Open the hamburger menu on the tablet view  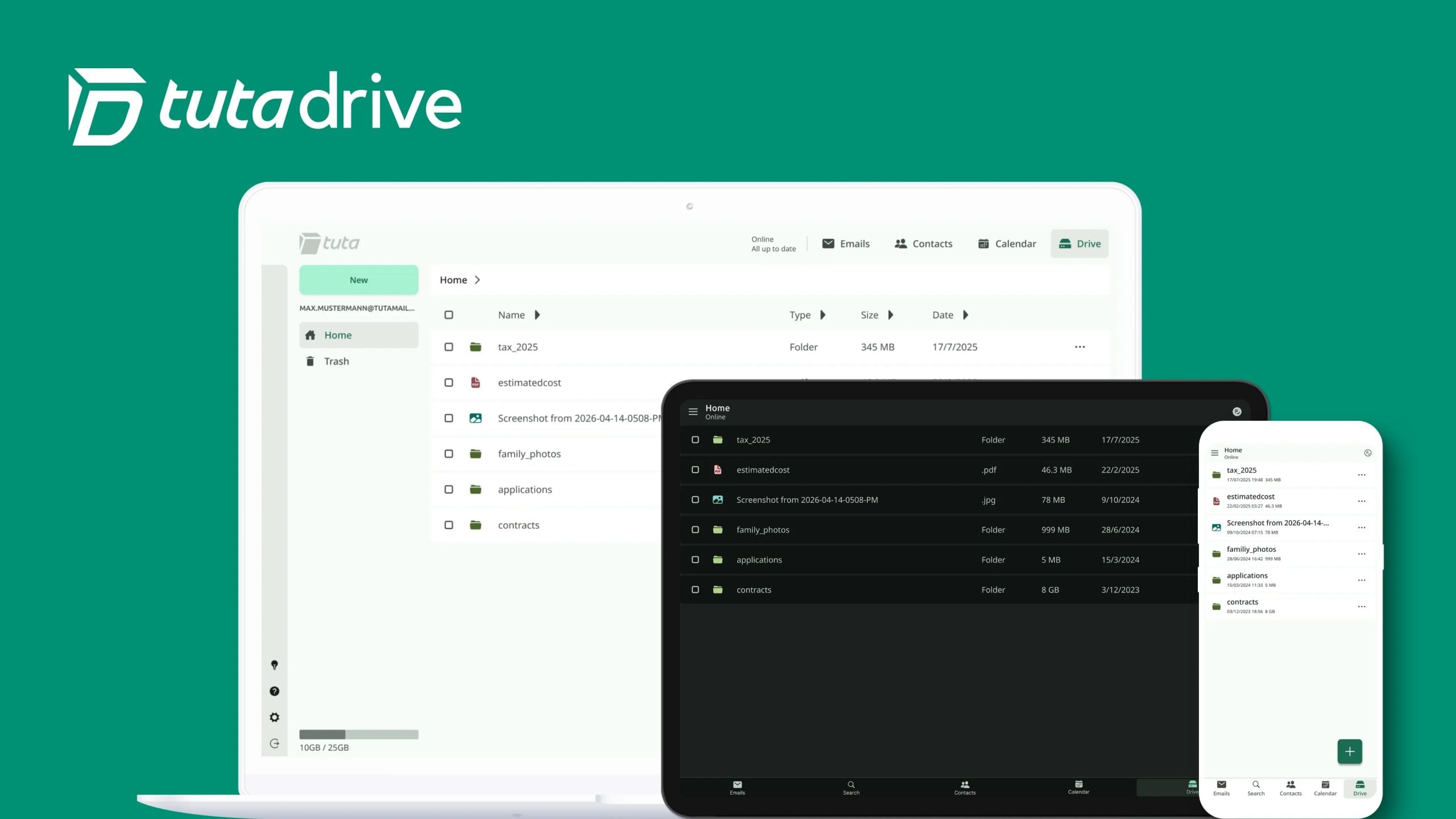point(693,411)
